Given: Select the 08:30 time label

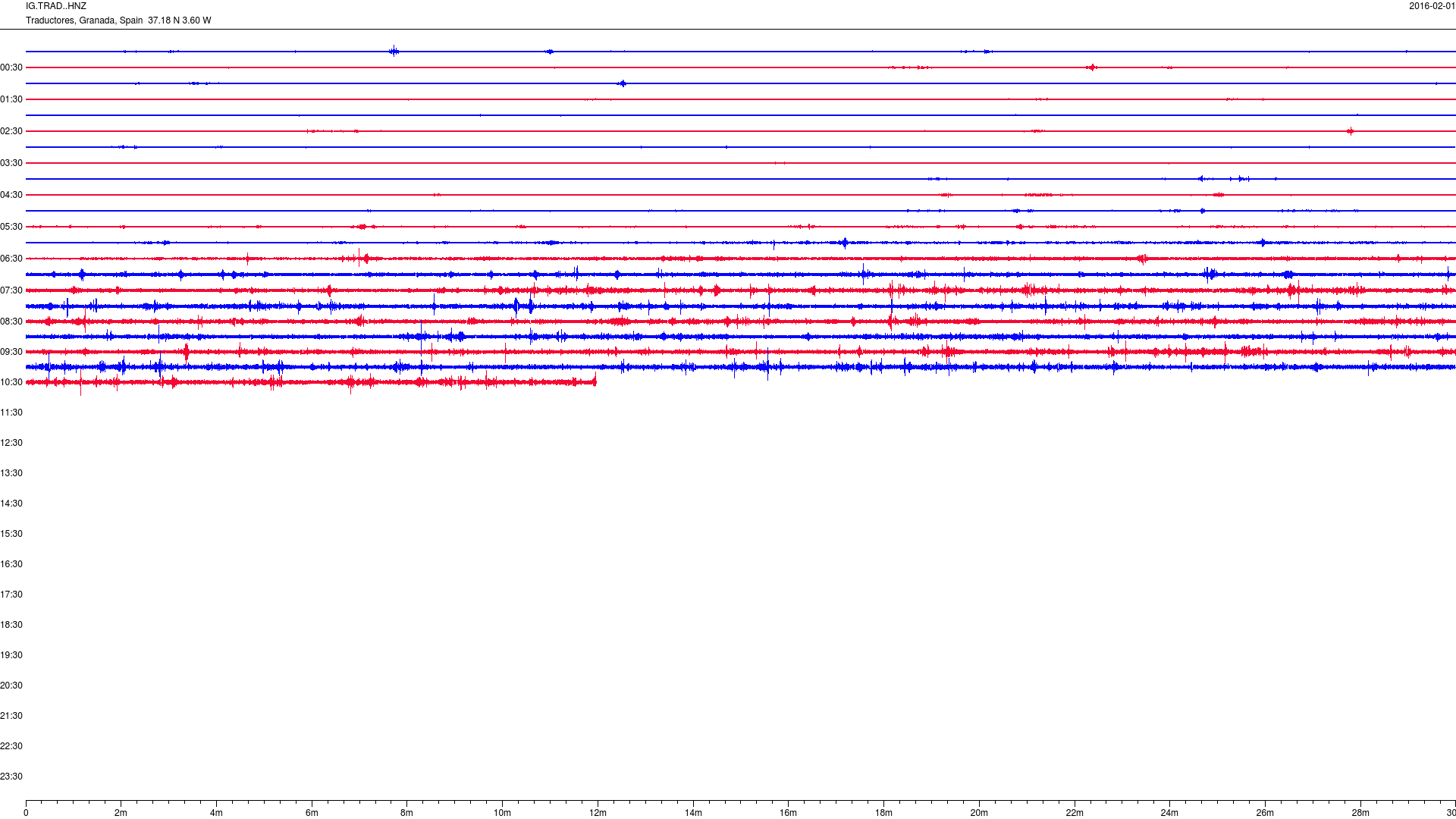Looking at the screenshot, I should [x=11, y=322].
